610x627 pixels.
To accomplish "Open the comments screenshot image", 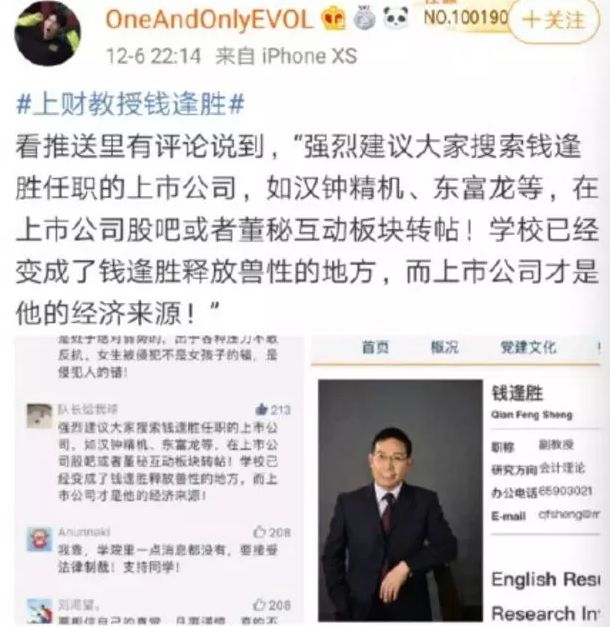I will tap(159, 480).
